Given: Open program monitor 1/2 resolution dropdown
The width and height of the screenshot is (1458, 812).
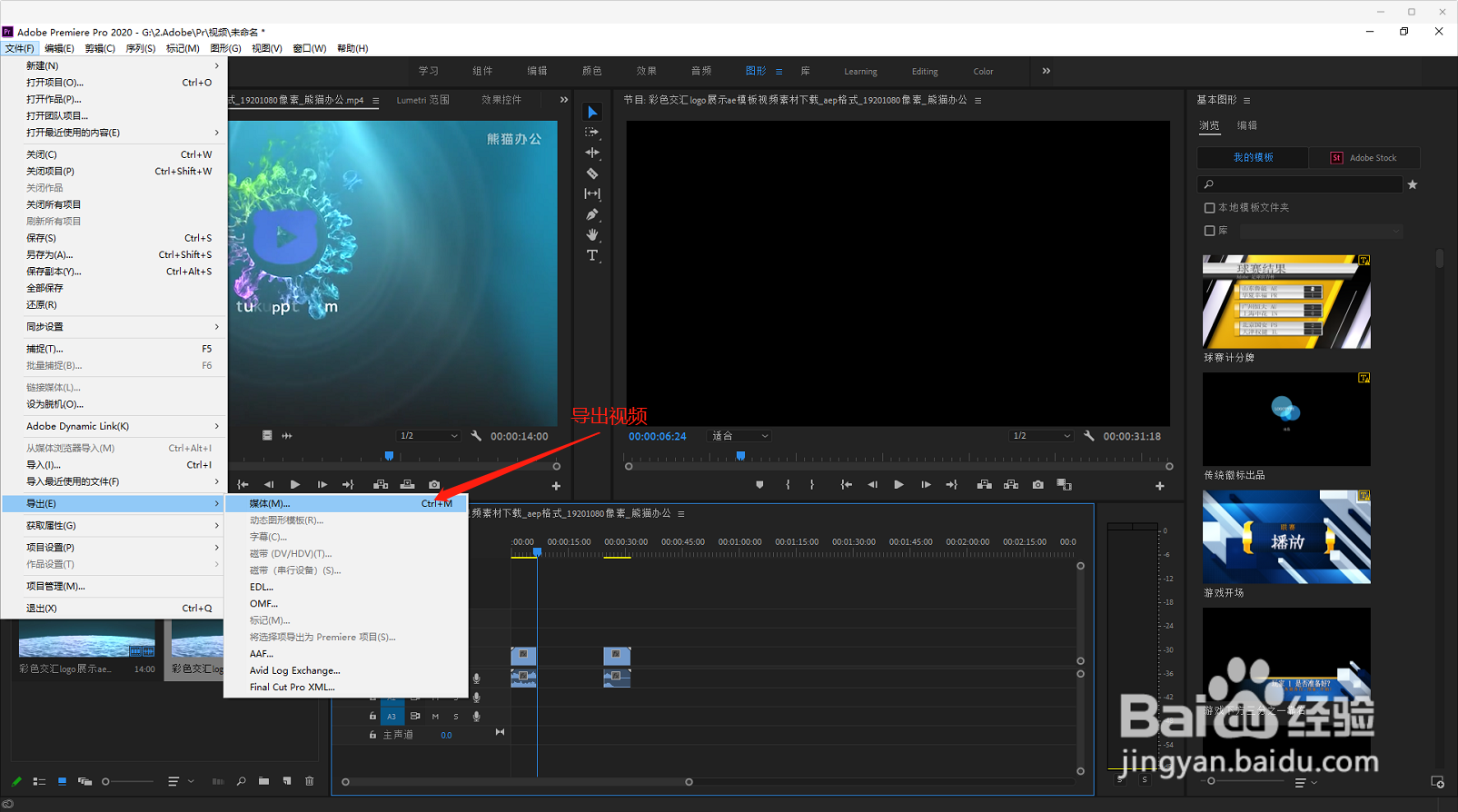Looking at the screenshot, I should point(1041,436).
